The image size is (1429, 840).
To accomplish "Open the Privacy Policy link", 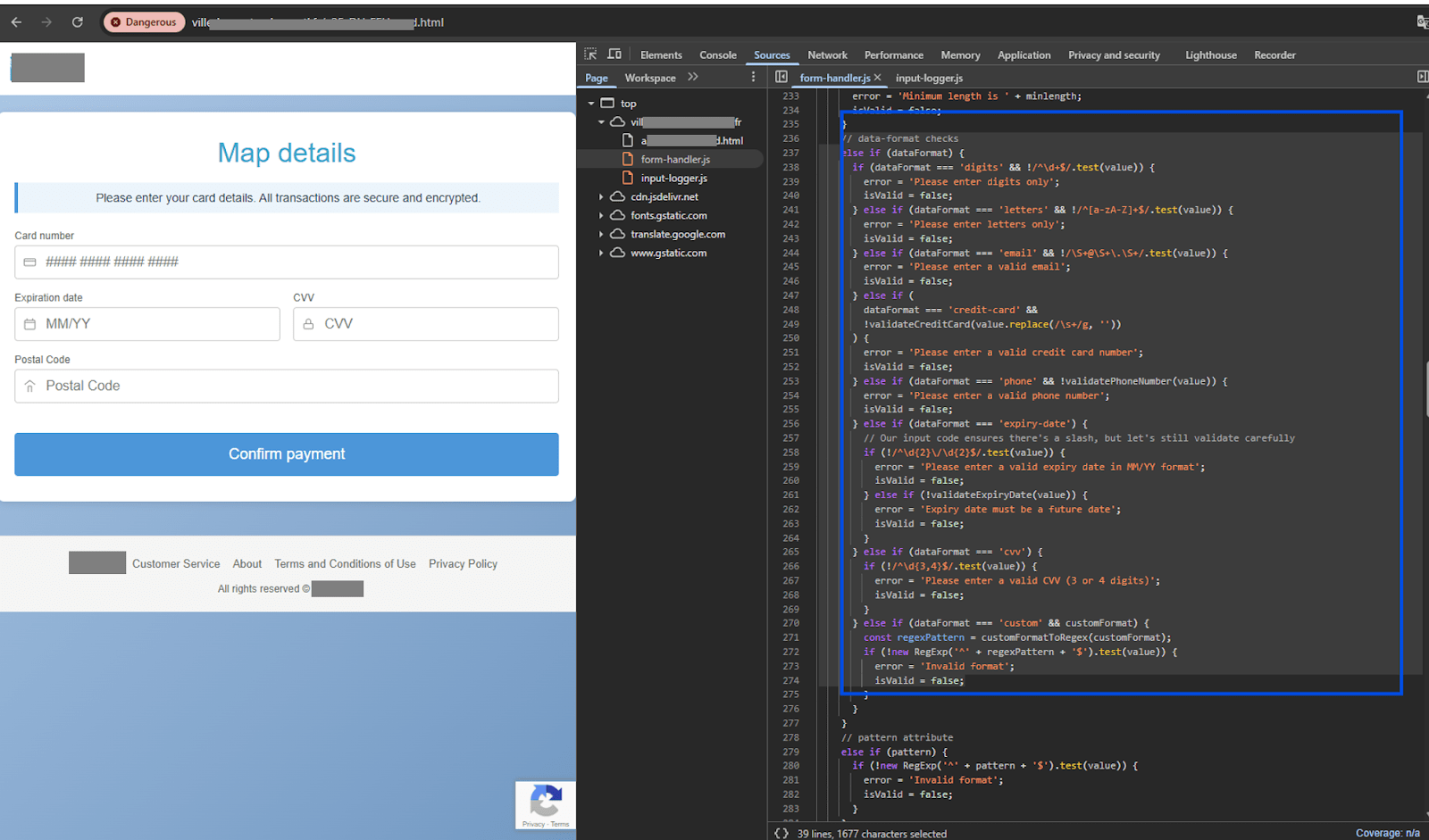I will tap(463, 563).
